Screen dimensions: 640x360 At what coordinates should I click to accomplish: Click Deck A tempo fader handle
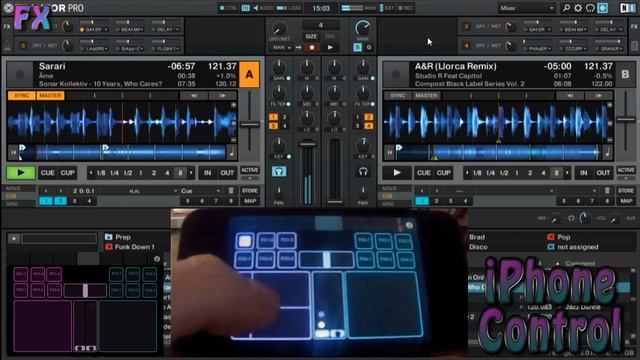click(x=250, y=124)
